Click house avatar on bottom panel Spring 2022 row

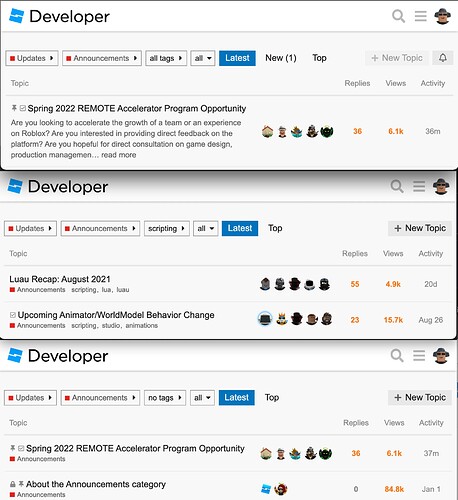coord(266,454)
